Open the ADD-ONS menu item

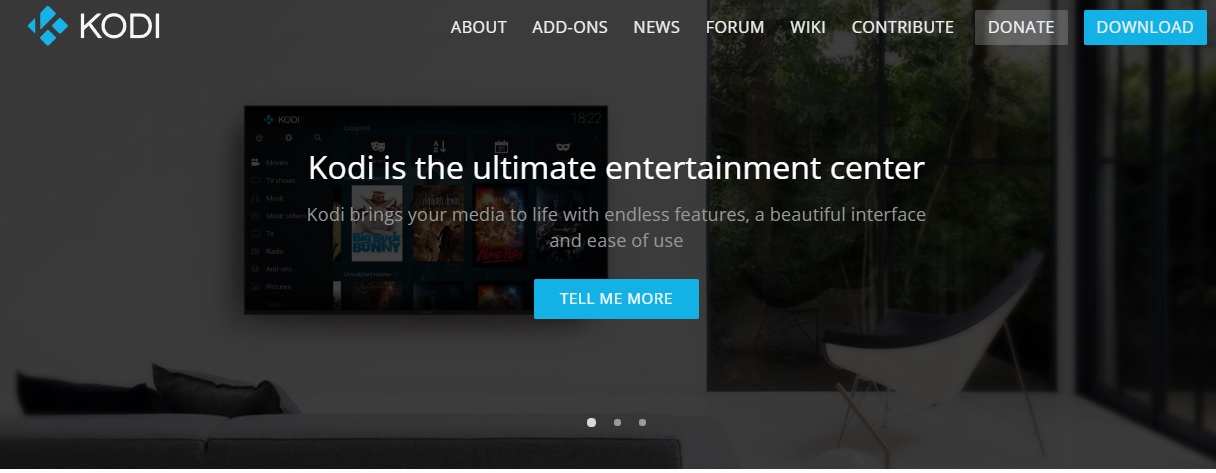570,27
